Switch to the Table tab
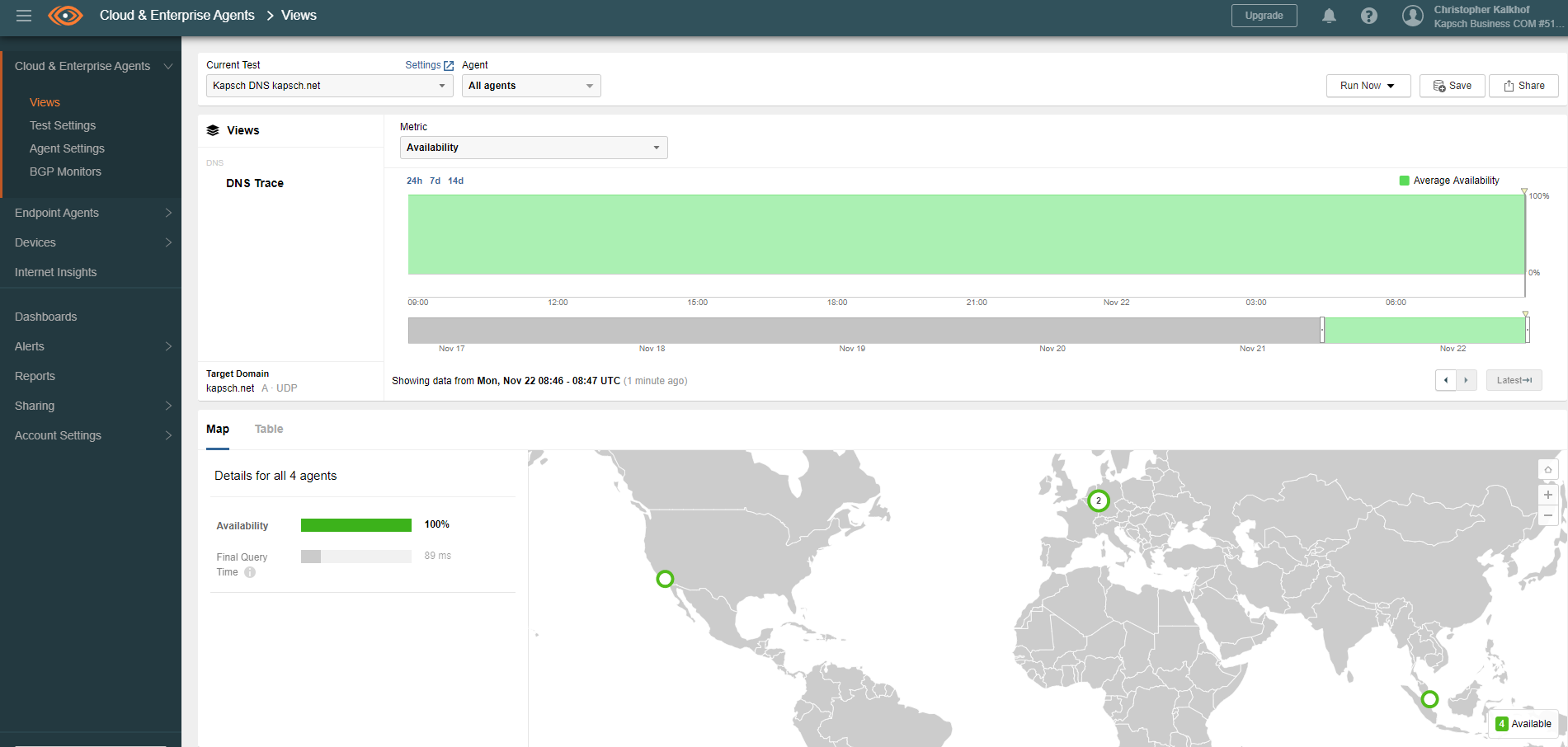Screen dimensions: 1568x747 coord(269,429)
